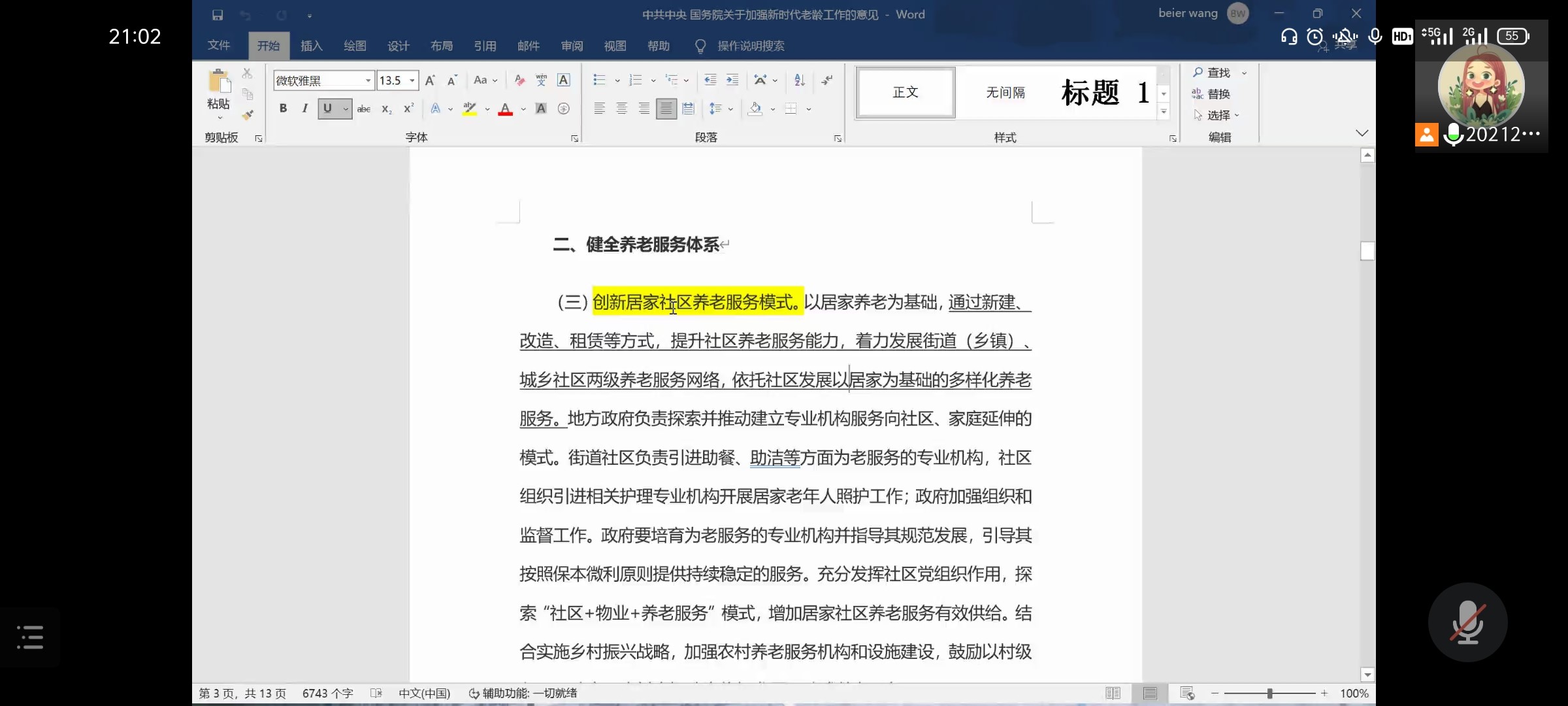Apply strikethrough formatting icon

click(364, 109)
